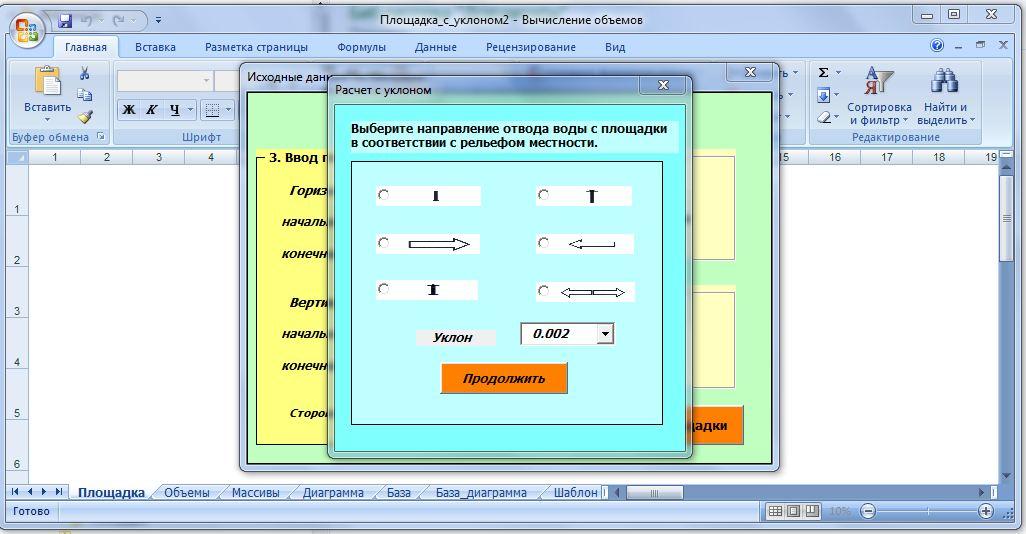Click the Borders icon

(x=212, y=109)
